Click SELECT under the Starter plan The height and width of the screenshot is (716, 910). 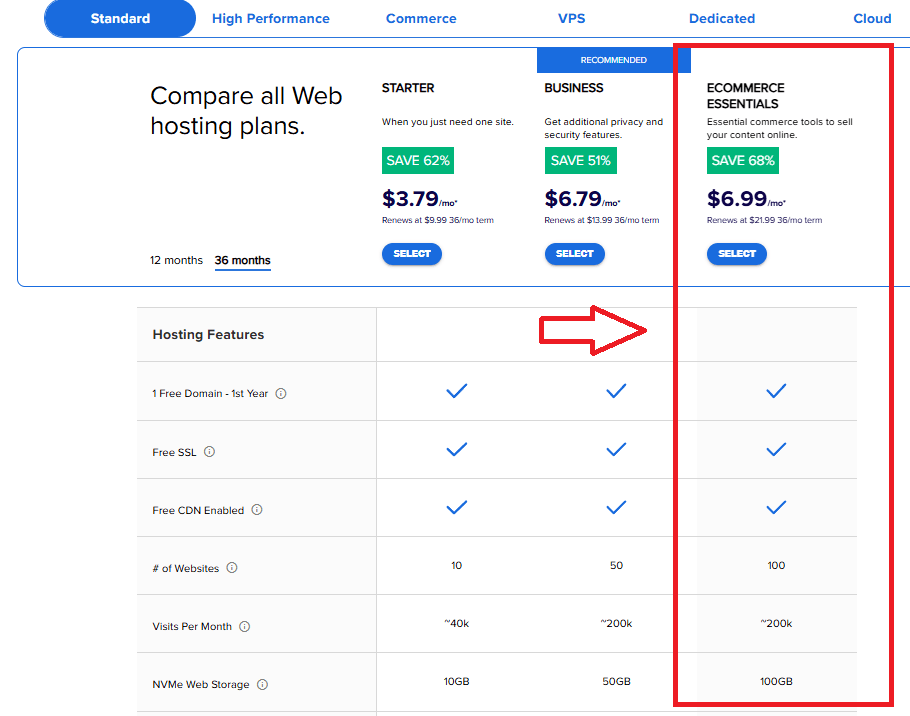[412, 254]
